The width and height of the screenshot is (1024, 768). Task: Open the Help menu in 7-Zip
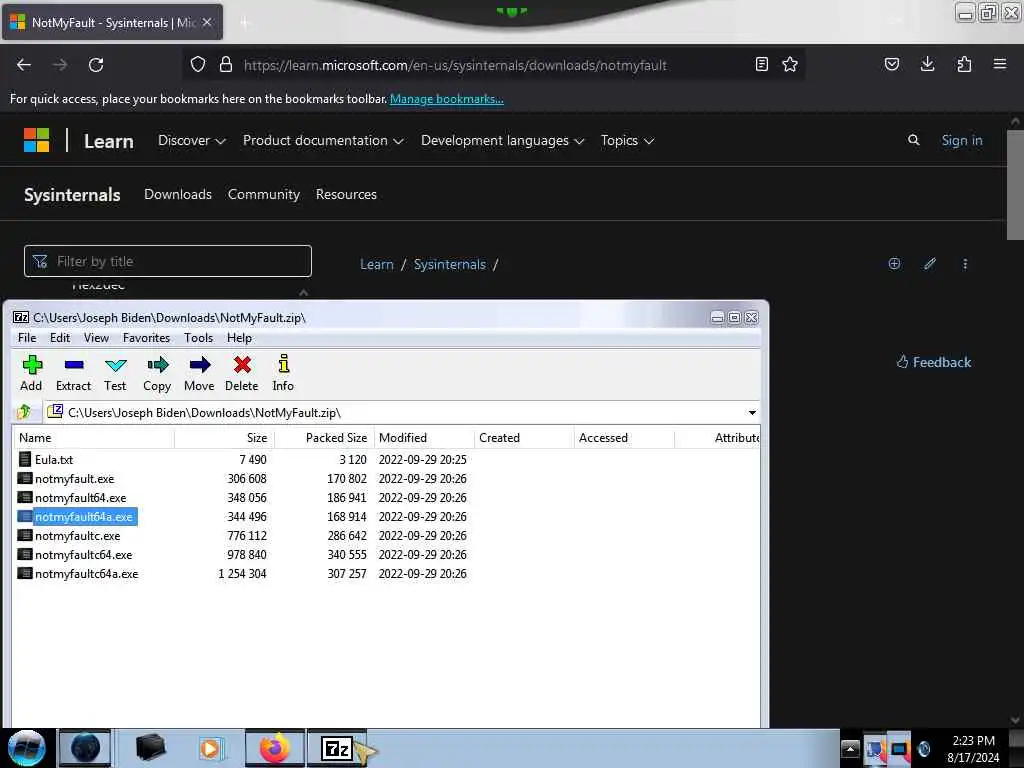pyautogui.click(x=239, y=338)
